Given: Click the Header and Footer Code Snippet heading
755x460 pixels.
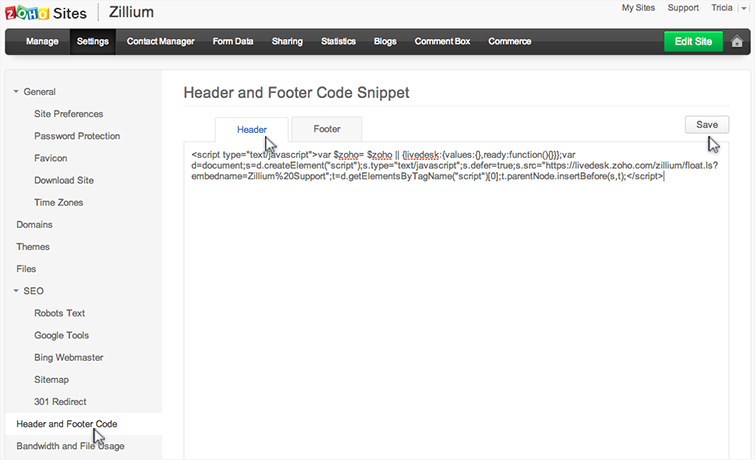Looking at the screenshot, I should 296,92.
